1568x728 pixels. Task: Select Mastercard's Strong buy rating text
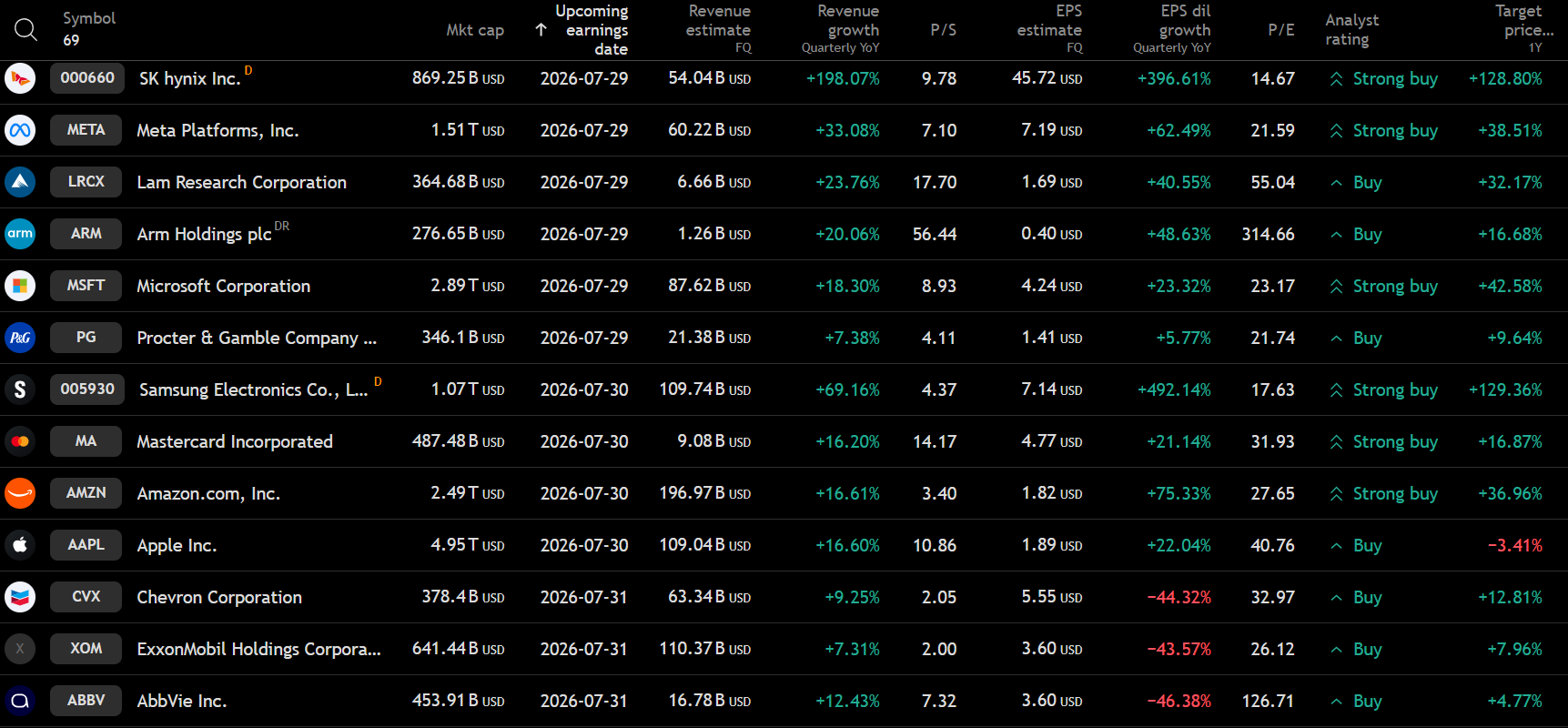tap(1395, 442)
